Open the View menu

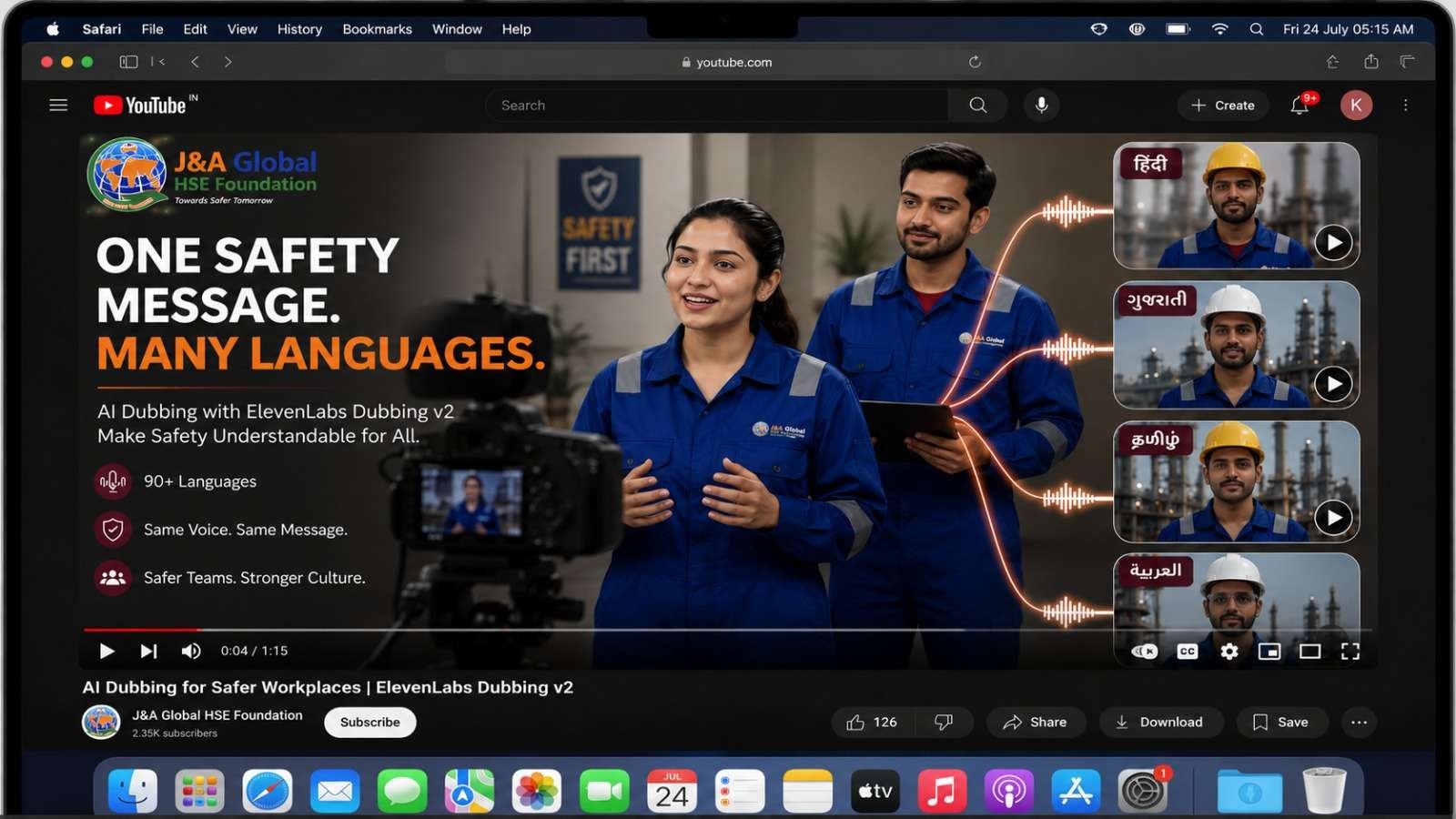(242, 29)
